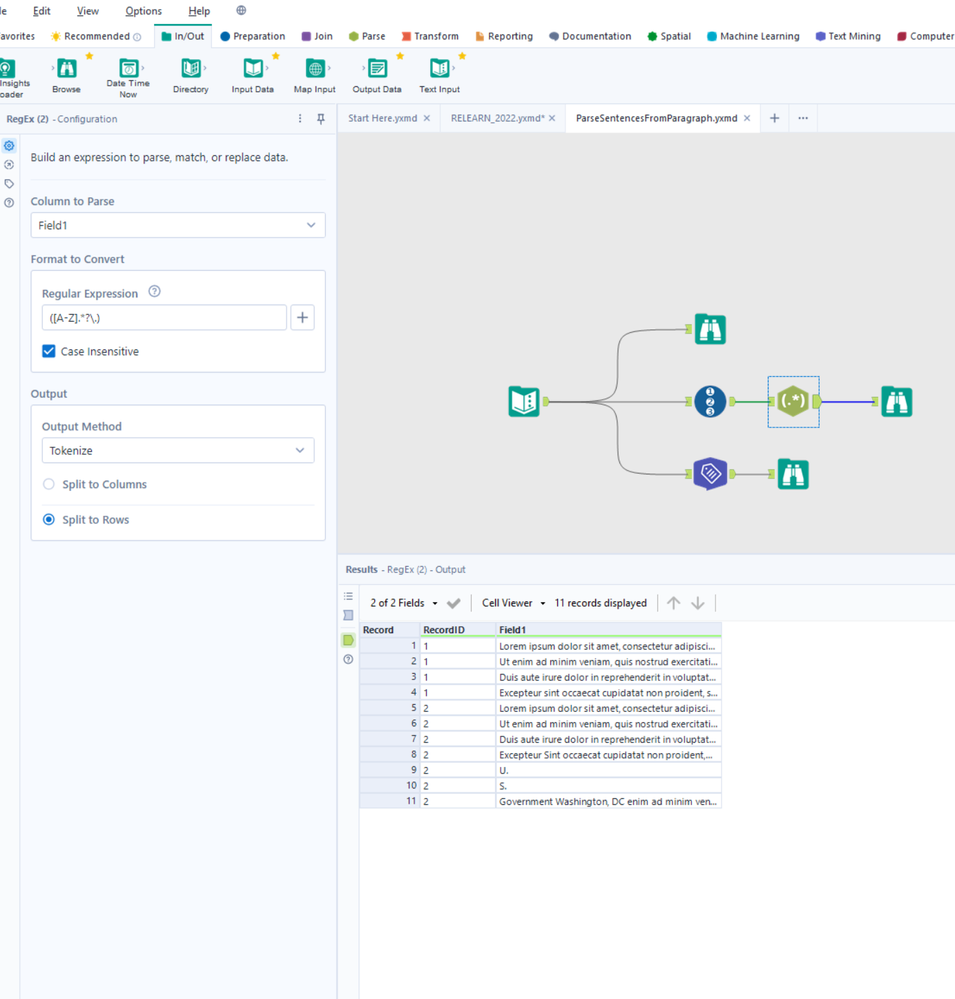Add a new workflow tab

click(774, 118)
